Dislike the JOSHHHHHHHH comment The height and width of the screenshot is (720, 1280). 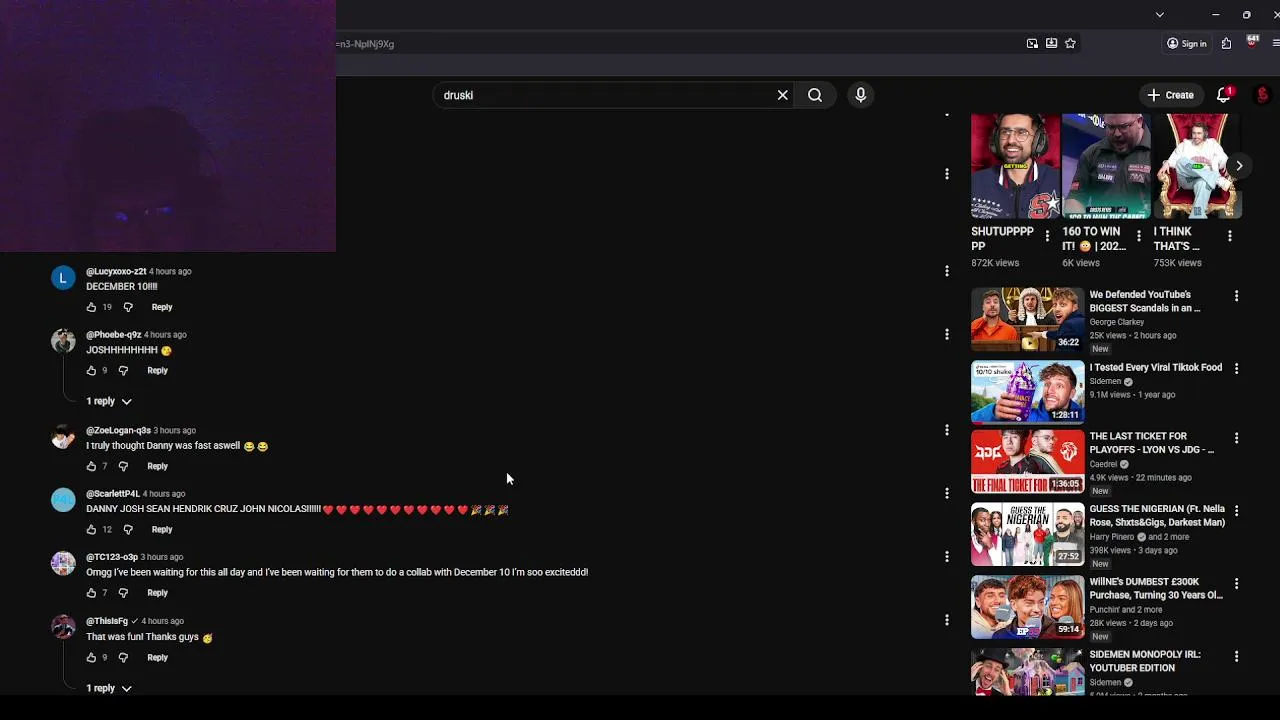click(x=123, y=371)
